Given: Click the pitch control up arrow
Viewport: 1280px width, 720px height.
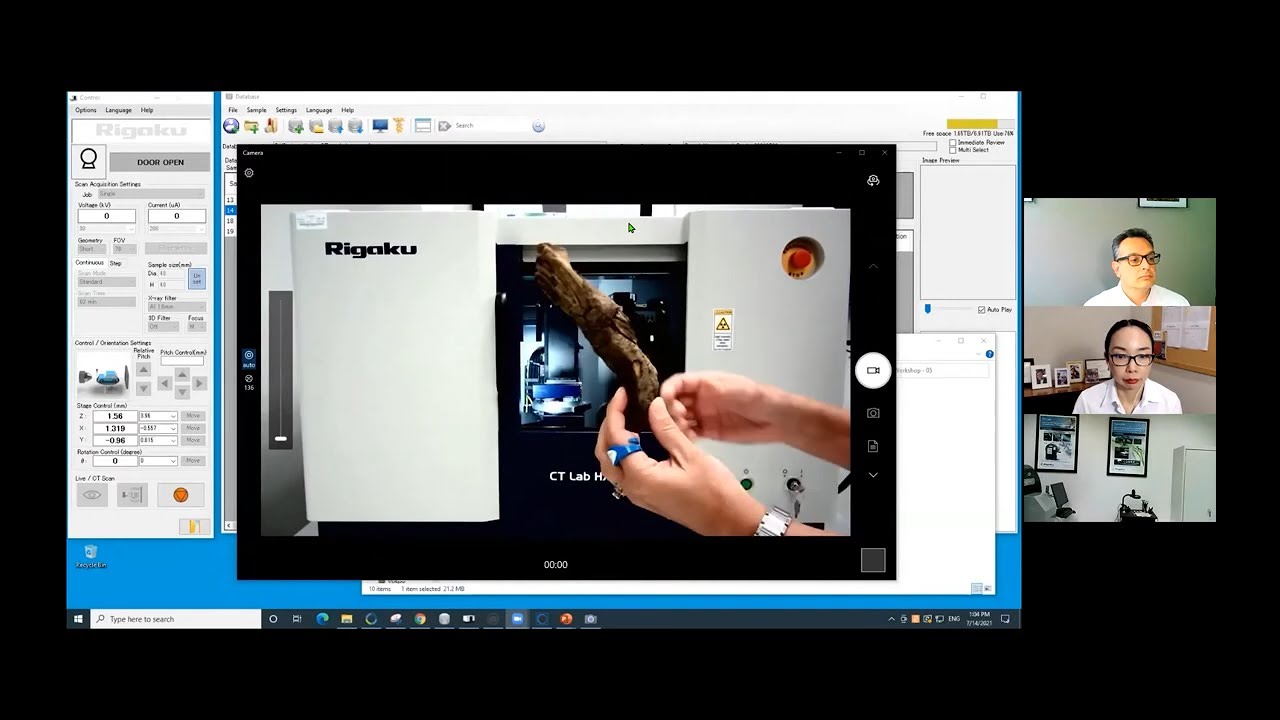Looking at the screenshot, I should (182, 374).
